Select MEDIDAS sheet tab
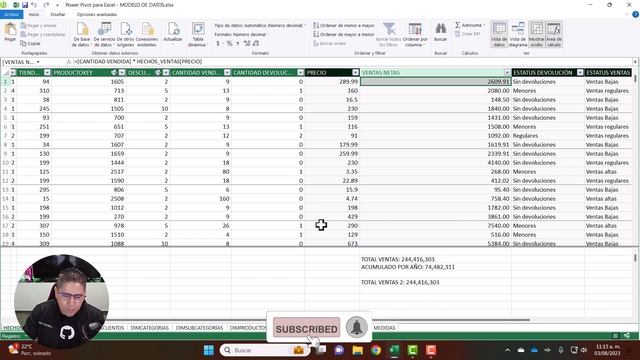 tap(384, 328)
